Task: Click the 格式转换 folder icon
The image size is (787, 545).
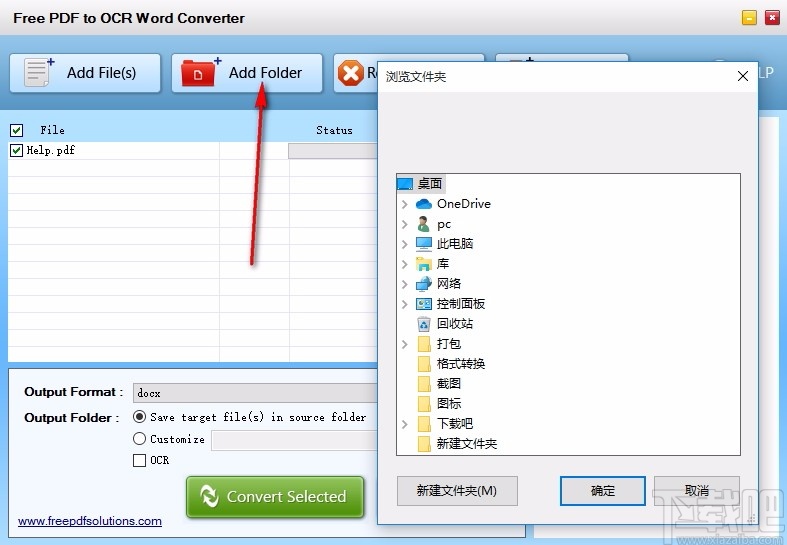Action: (424, 364)
